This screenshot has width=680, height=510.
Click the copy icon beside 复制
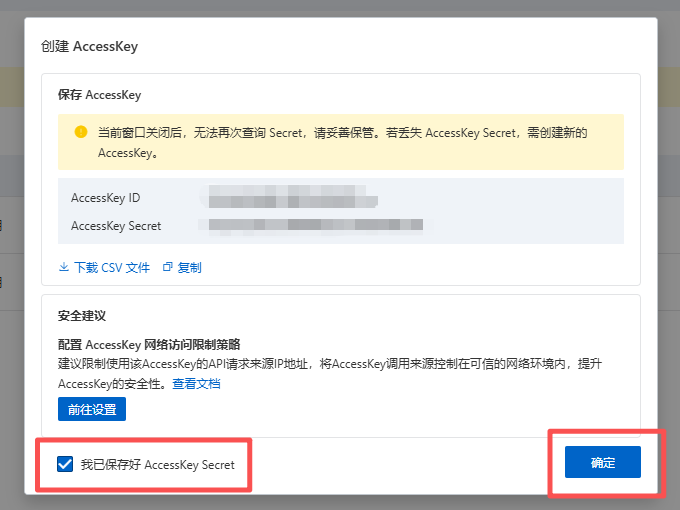(x=167, y=268)
